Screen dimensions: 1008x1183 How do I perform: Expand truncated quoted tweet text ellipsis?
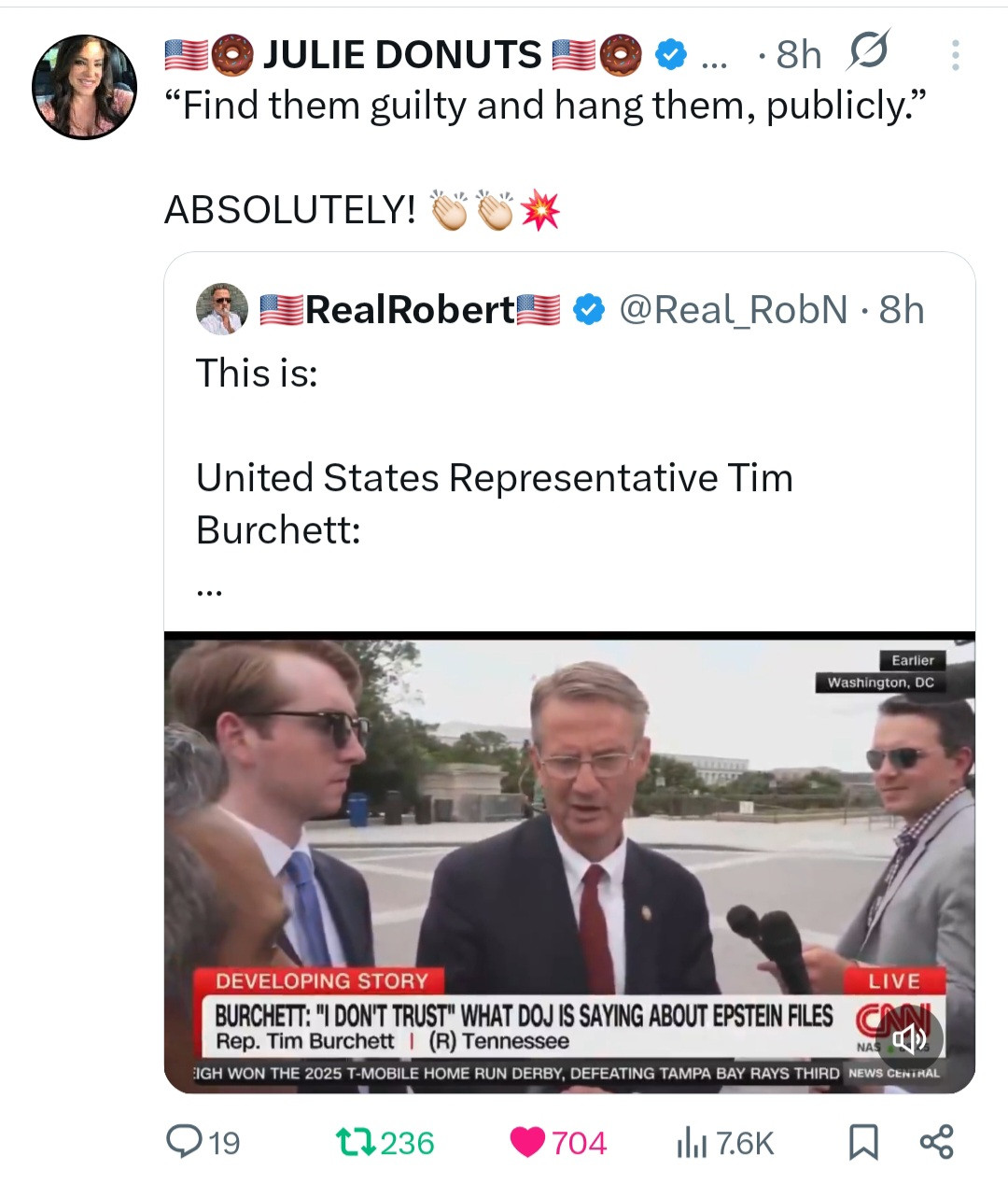[x=209, y=589]
